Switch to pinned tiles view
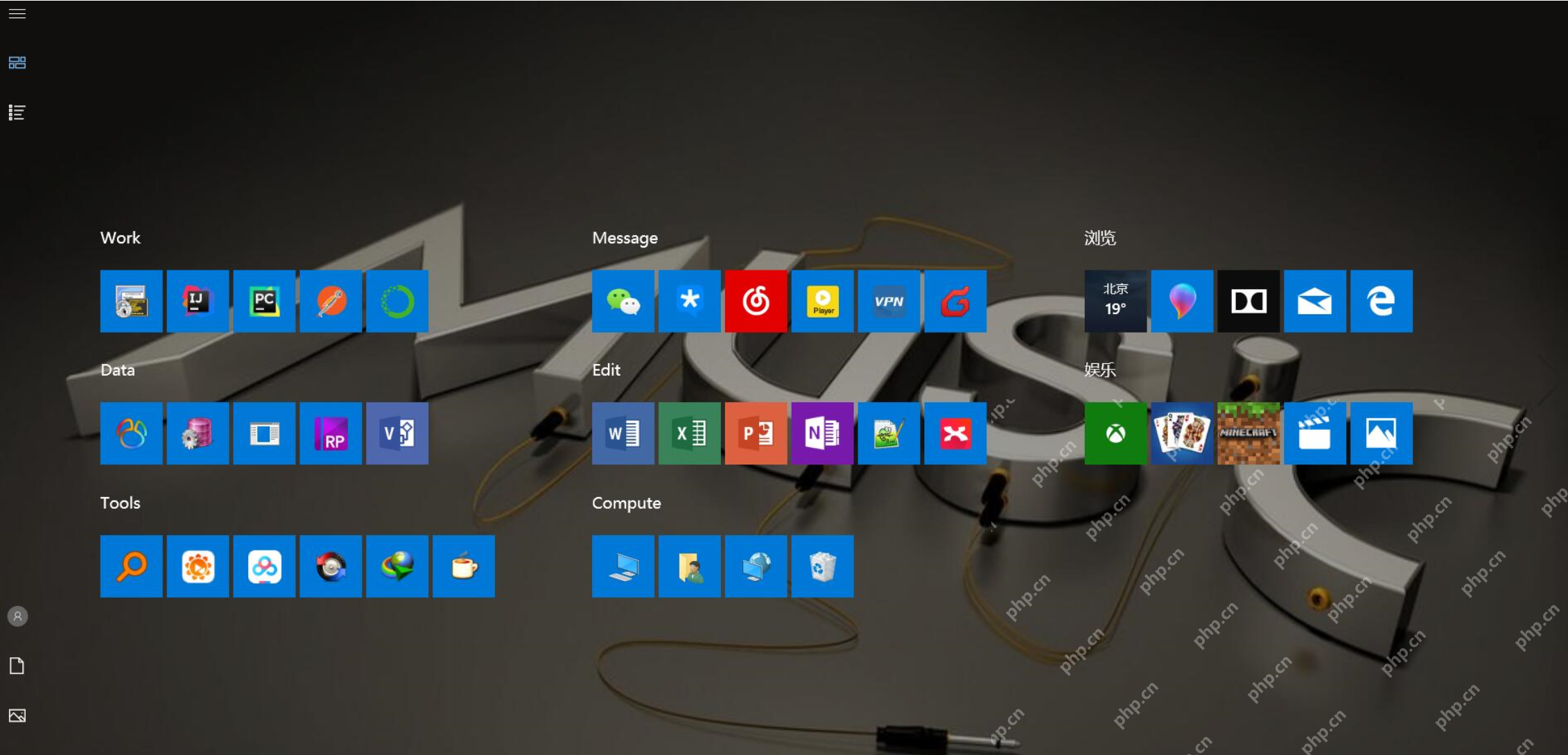Screen dimensions: 1568x755 [x=17, y=63]
